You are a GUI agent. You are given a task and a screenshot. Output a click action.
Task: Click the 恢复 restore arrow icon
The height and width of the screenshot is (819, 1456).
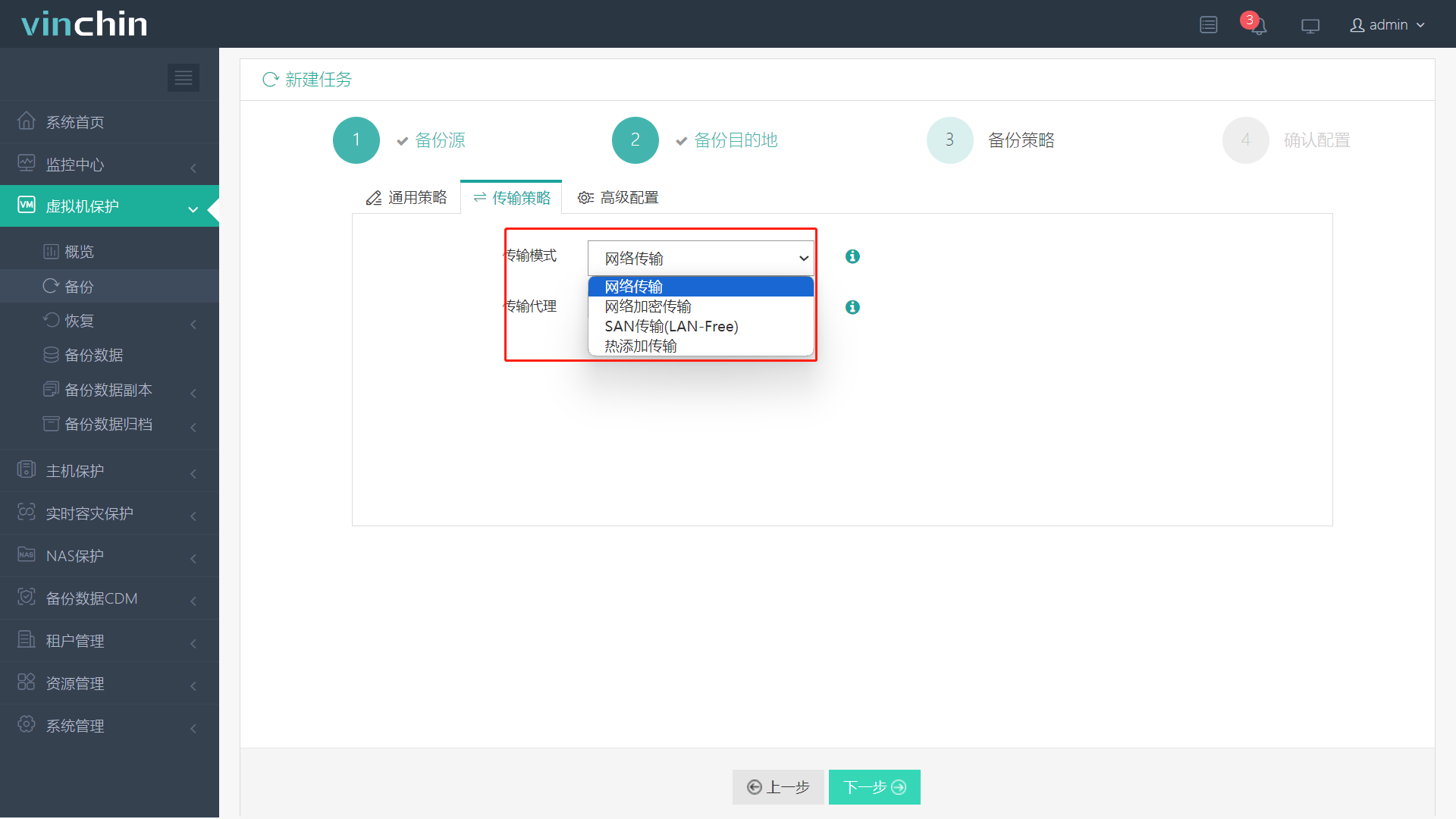pos(51,320)
